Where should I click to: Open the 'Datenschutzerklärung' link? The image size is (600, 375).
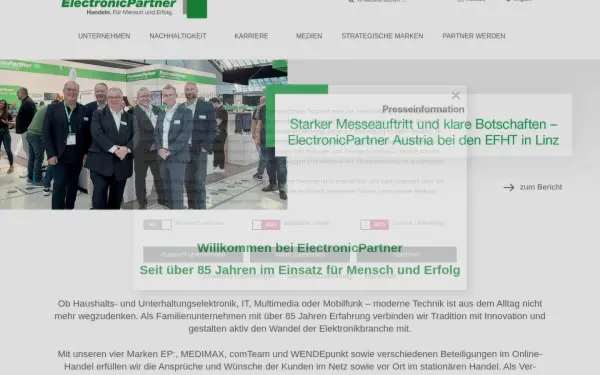pos(320,276)
